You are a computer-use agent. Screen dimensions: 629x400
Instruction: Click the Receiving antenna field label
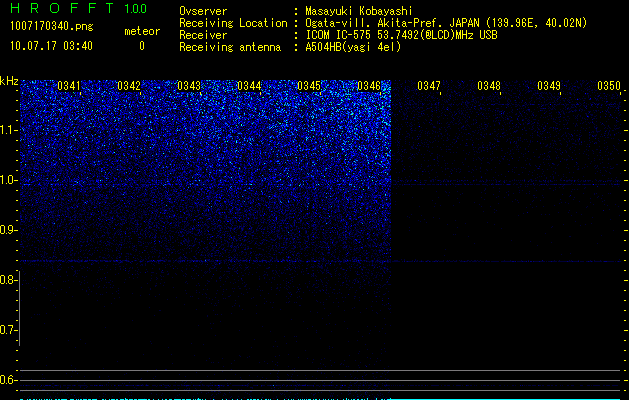tap(230, 47)
